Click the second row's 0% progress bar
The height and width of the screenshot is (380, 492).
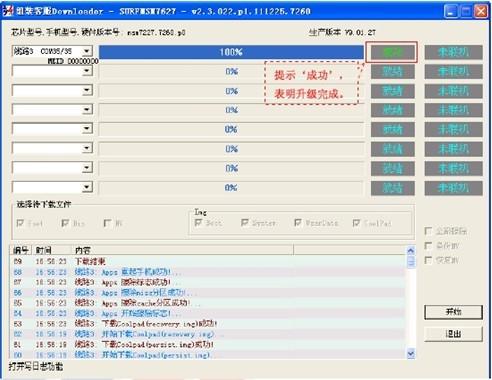coord(231,71)
